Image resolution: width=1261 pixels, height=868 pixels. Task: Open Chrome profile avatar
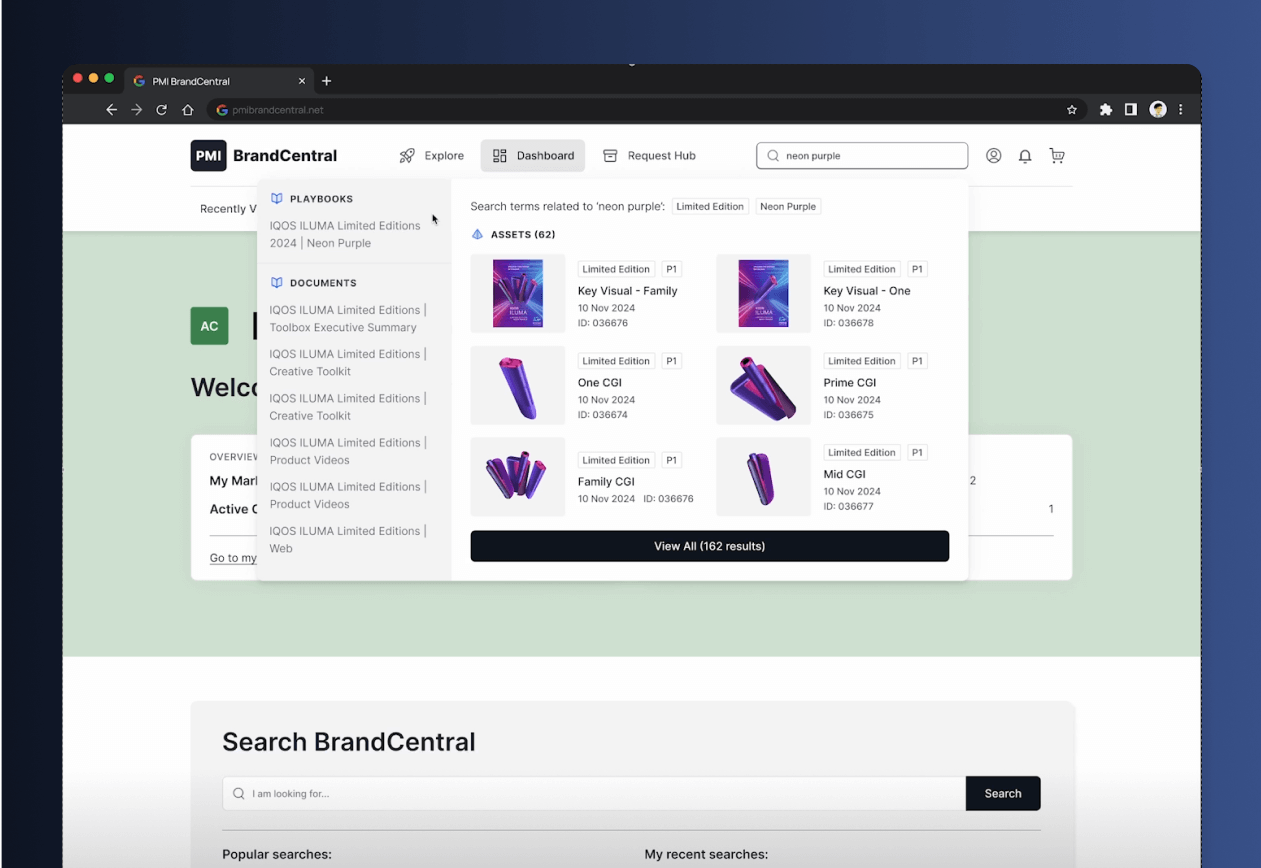(1158, 110)
